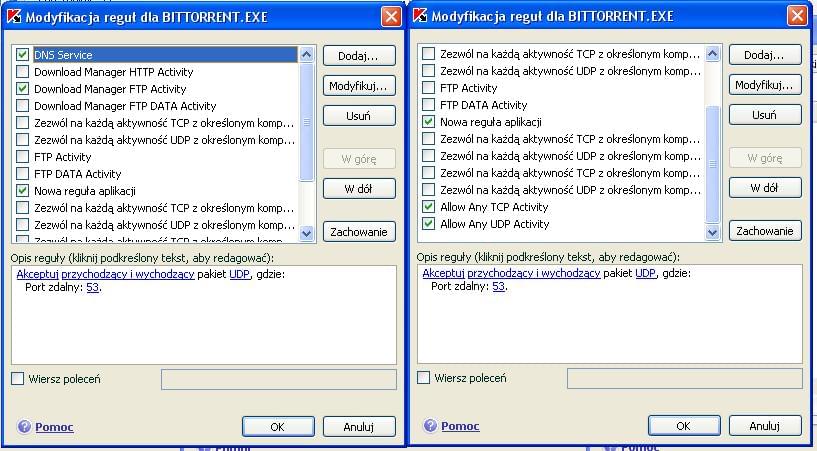The image size is (817, 451).
Task: Click the port 53 link in left dialog
Action: coord(93,287)
